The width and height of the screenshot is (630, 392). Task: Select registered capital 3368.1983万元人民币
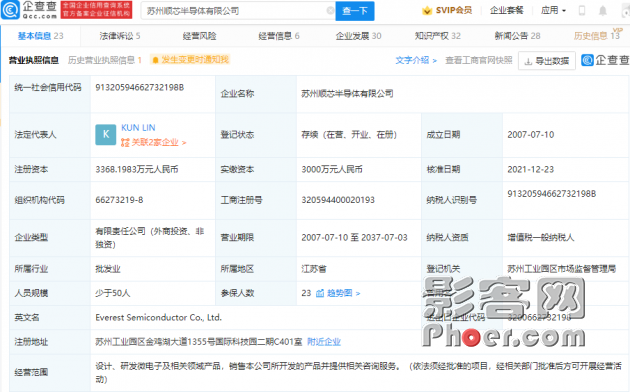click(137, 169)
